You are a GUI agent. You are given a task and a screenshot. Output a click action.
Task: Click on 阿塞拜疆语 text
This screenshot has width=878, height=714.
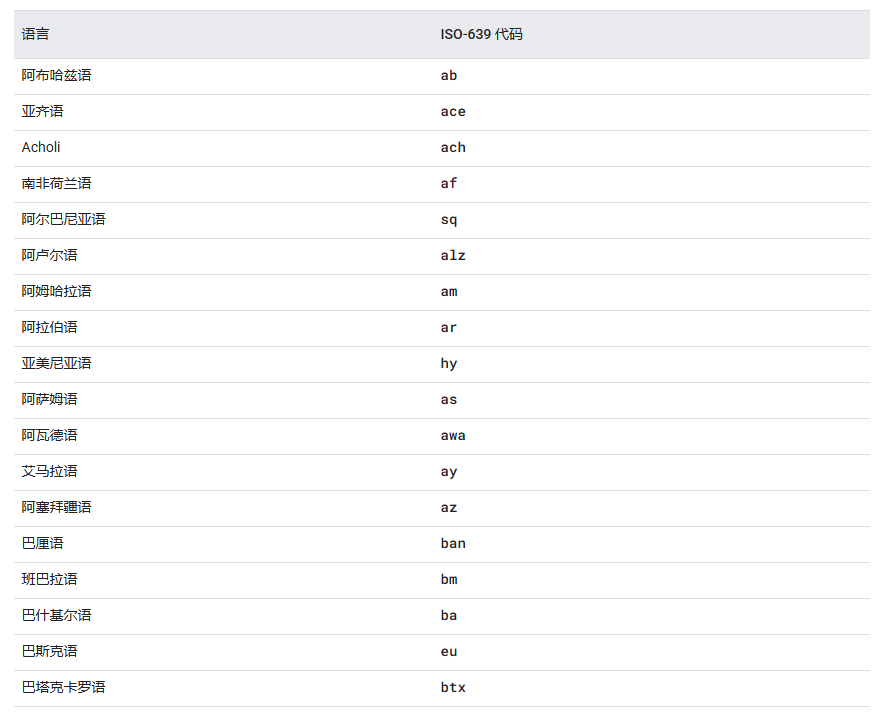(56, 507)
